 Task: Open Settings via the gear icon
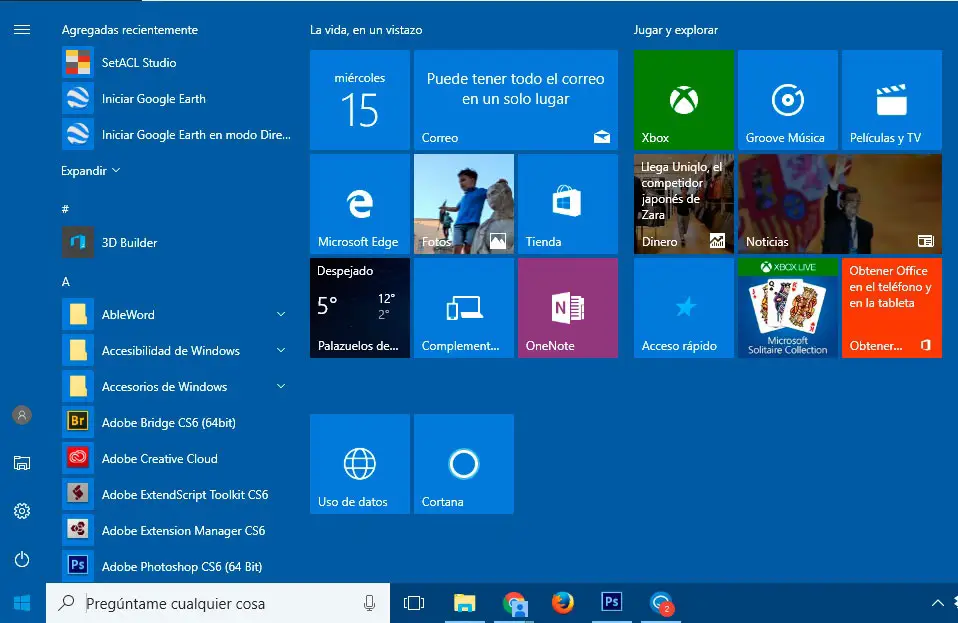pos(22,511)
